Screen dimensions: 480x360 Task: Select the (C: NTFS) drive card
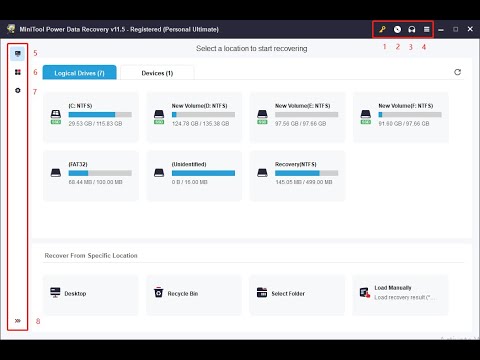pyautogui.click(x=91, y=117)
